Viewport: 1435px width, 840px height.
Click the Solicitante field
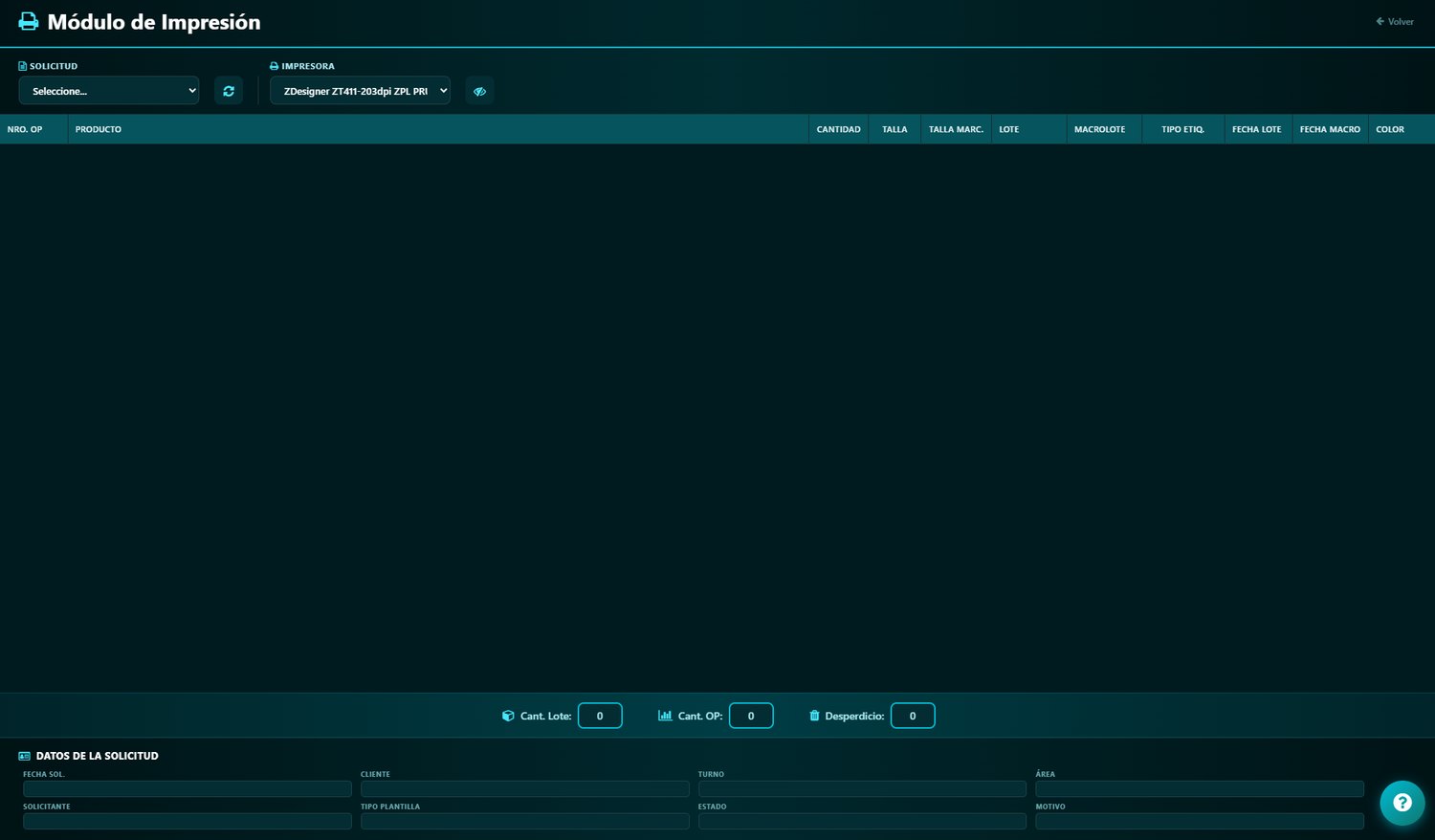coord(188,821)
